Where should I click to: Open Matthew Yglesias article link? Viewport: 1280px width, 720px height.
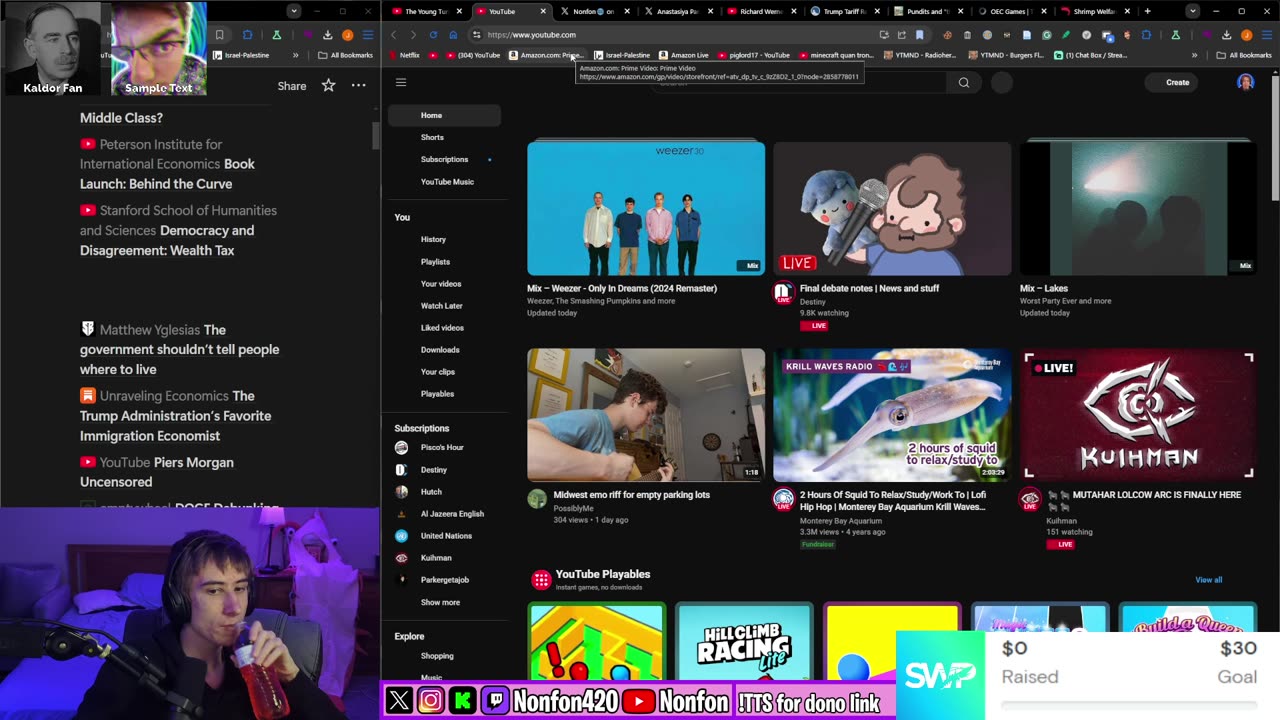point(180,349)
